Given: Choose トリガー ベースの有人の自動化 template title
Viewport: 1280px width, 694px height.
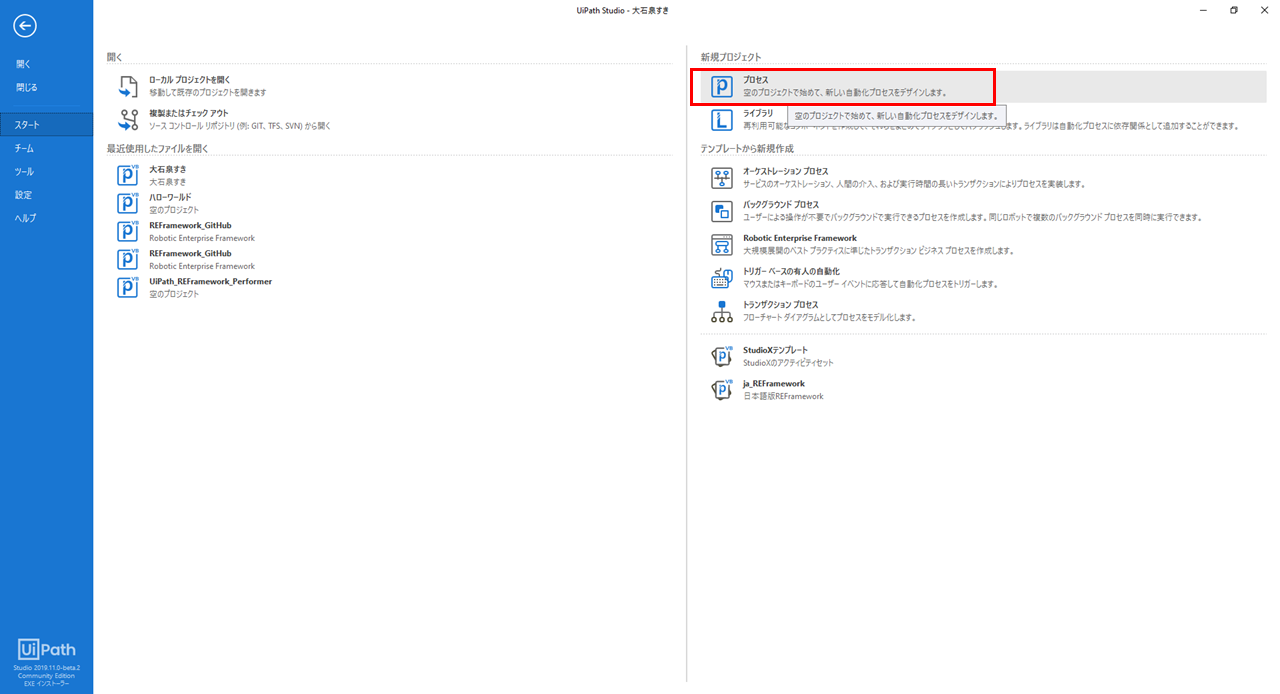Looking at the screenshot, I should pyautogui.click(x=791, y=271).
